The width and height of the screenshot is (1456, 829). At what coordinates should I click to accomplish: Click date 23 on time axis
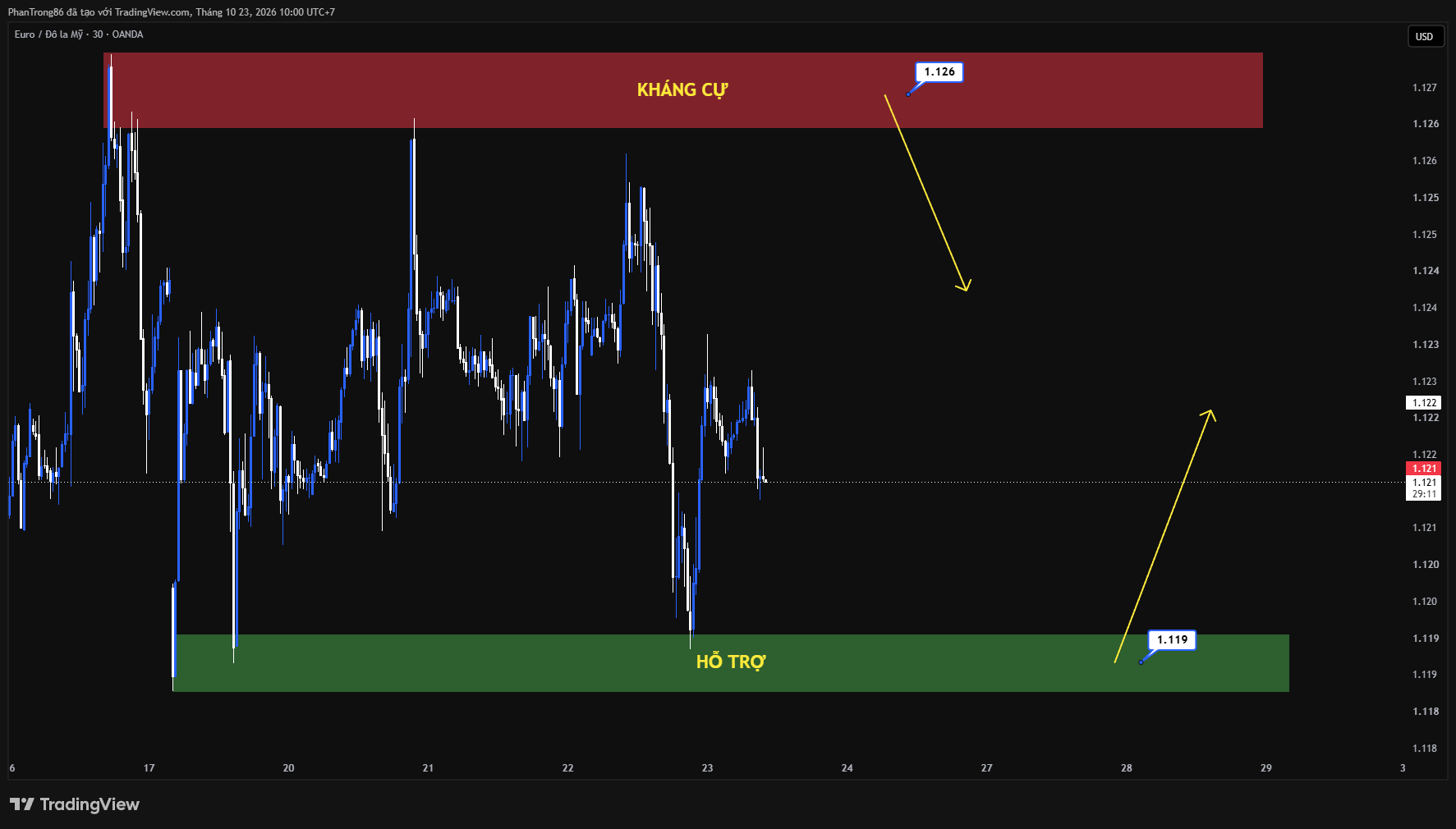pyautogui.click(x=707, y=768)
